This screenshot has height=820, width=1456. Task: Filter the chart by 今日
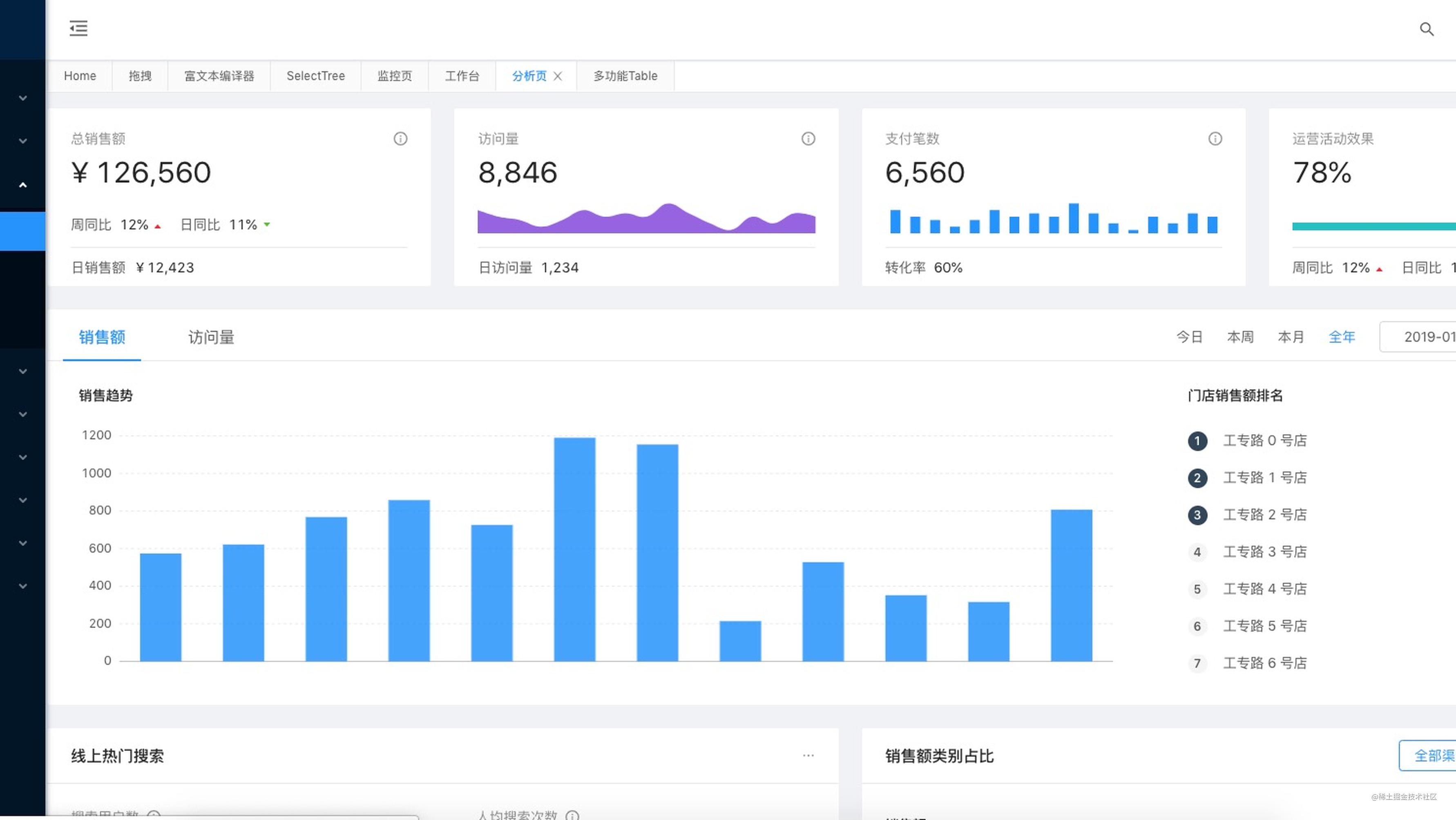pos(1189,337)
